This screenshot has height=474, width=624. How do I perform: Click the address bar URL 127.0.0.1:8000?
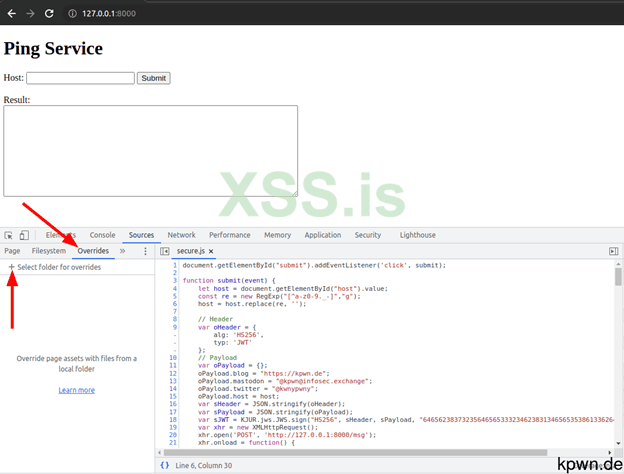click(109, 14)
